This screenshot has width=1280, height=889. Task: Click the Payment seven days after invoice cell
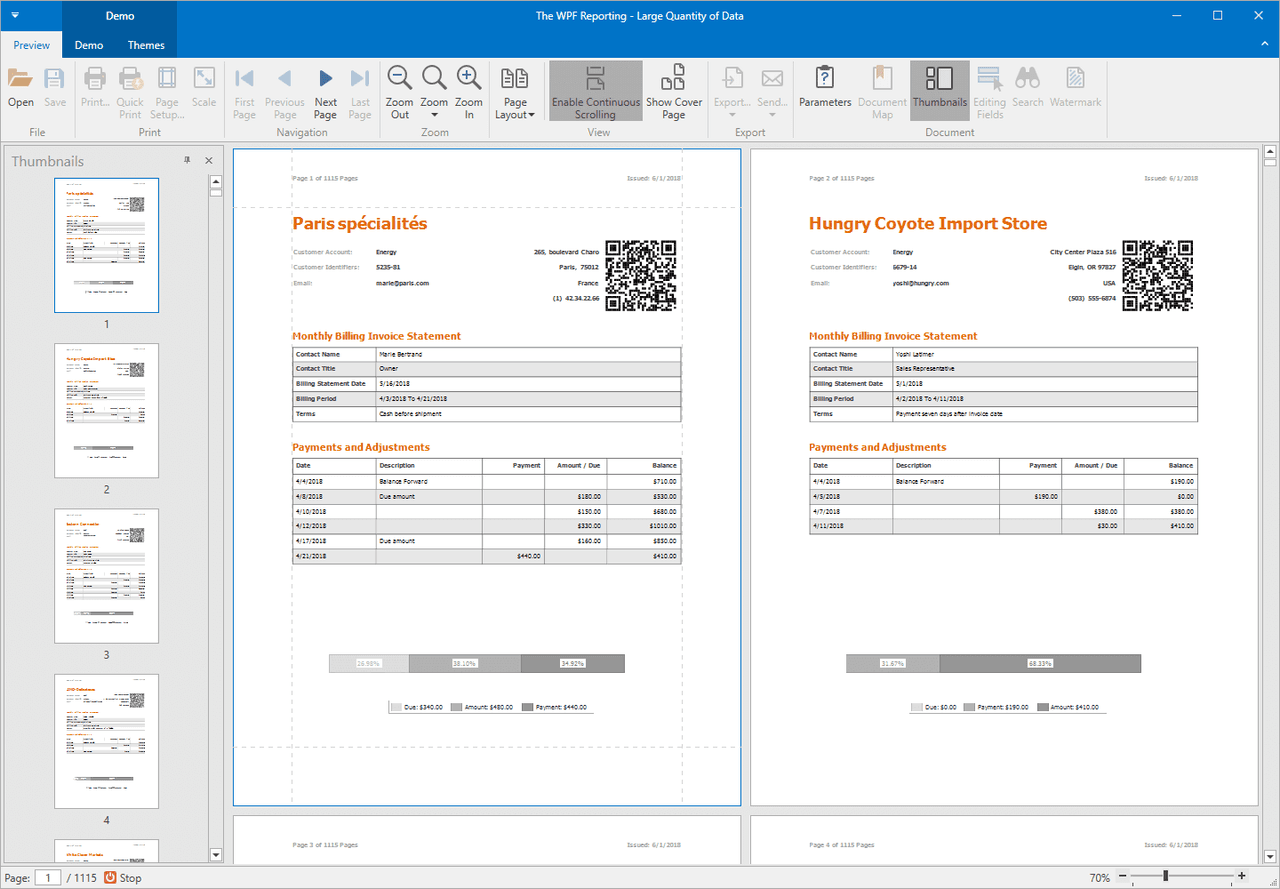coord(1045,414)
